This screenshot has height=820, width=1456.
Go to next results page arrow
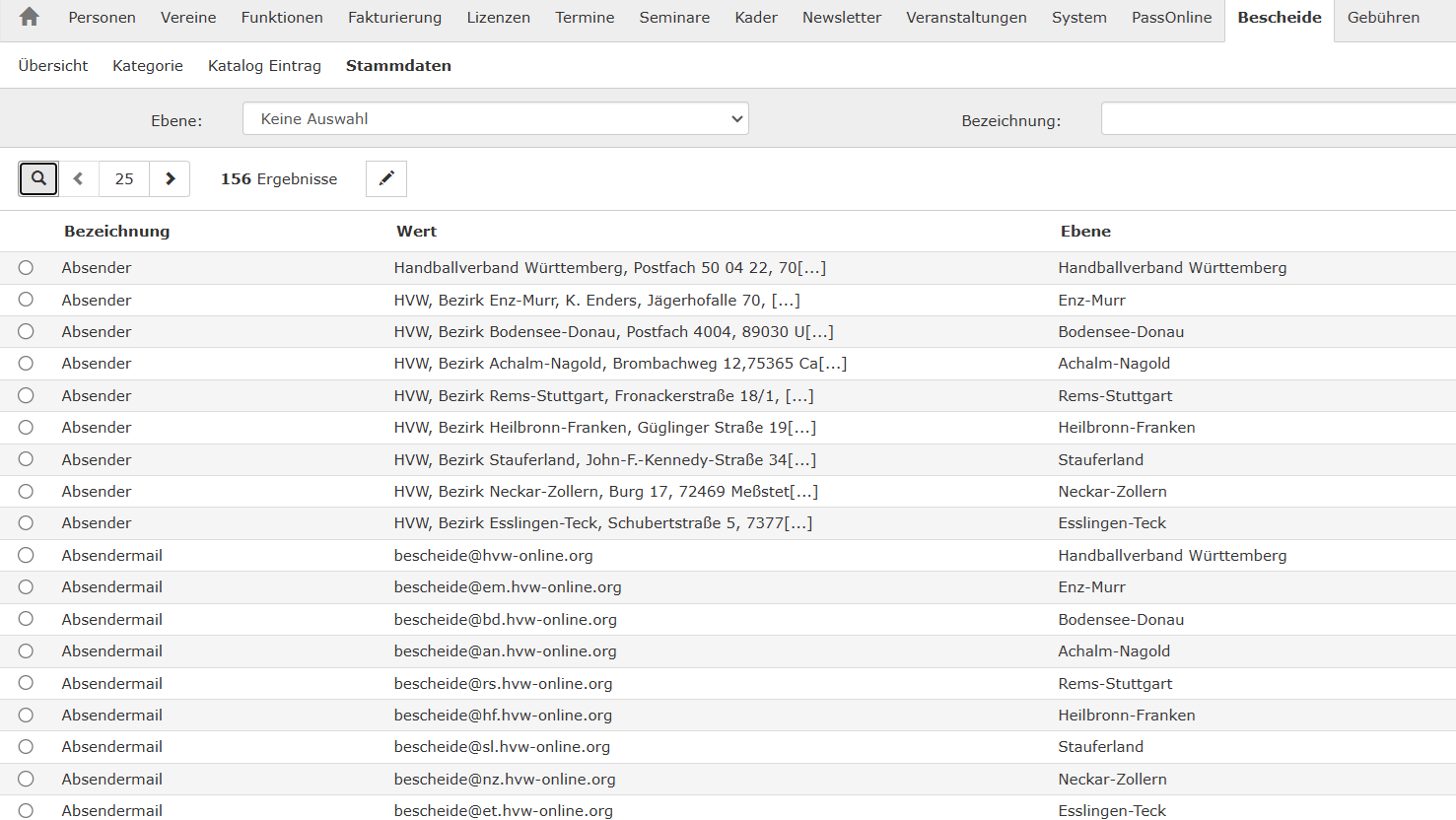[170, 178]
